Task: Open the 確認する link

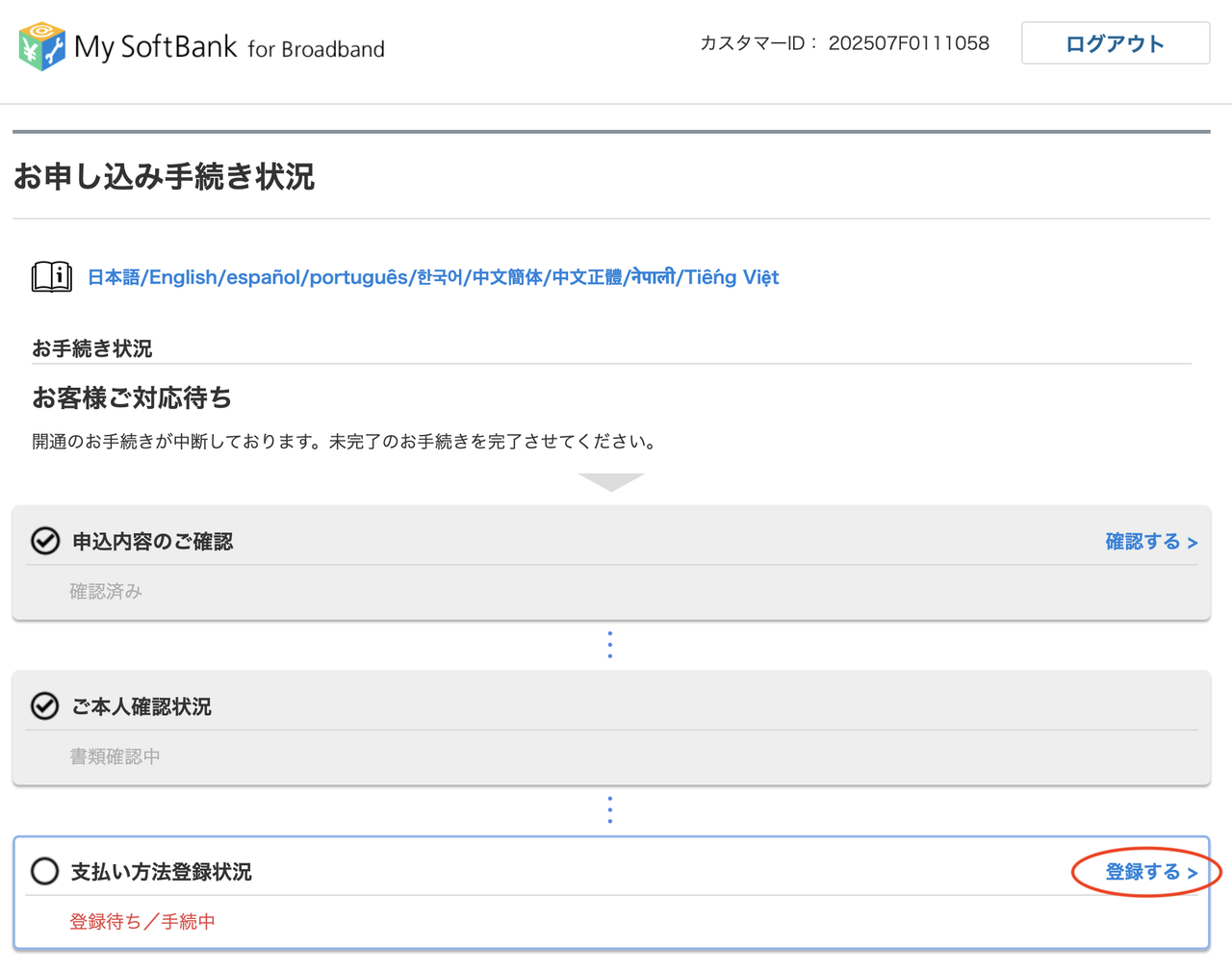Action: point(1151,542)
